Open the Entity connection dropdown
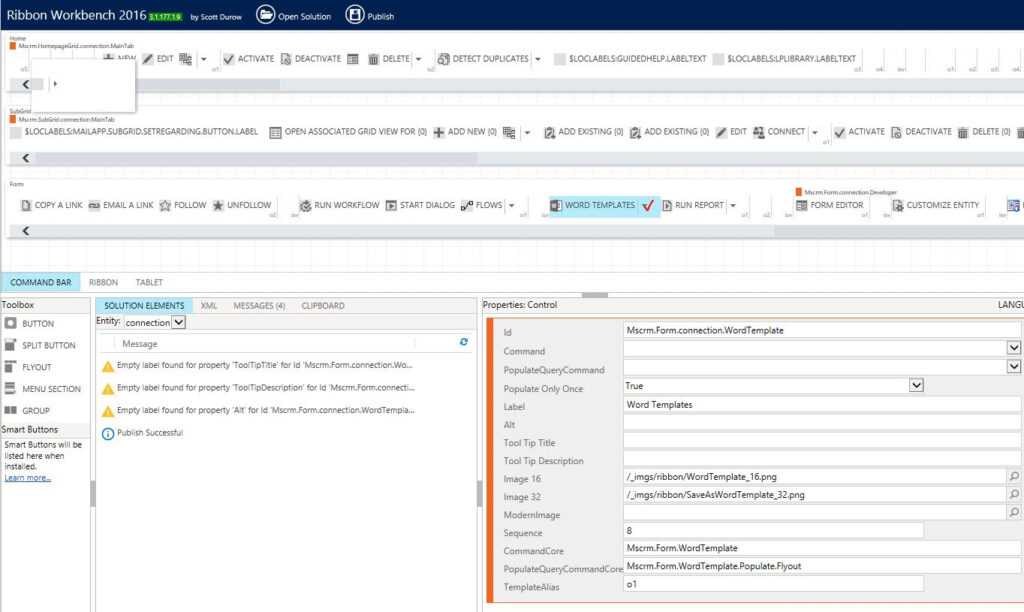 click(x=177, y=322)
